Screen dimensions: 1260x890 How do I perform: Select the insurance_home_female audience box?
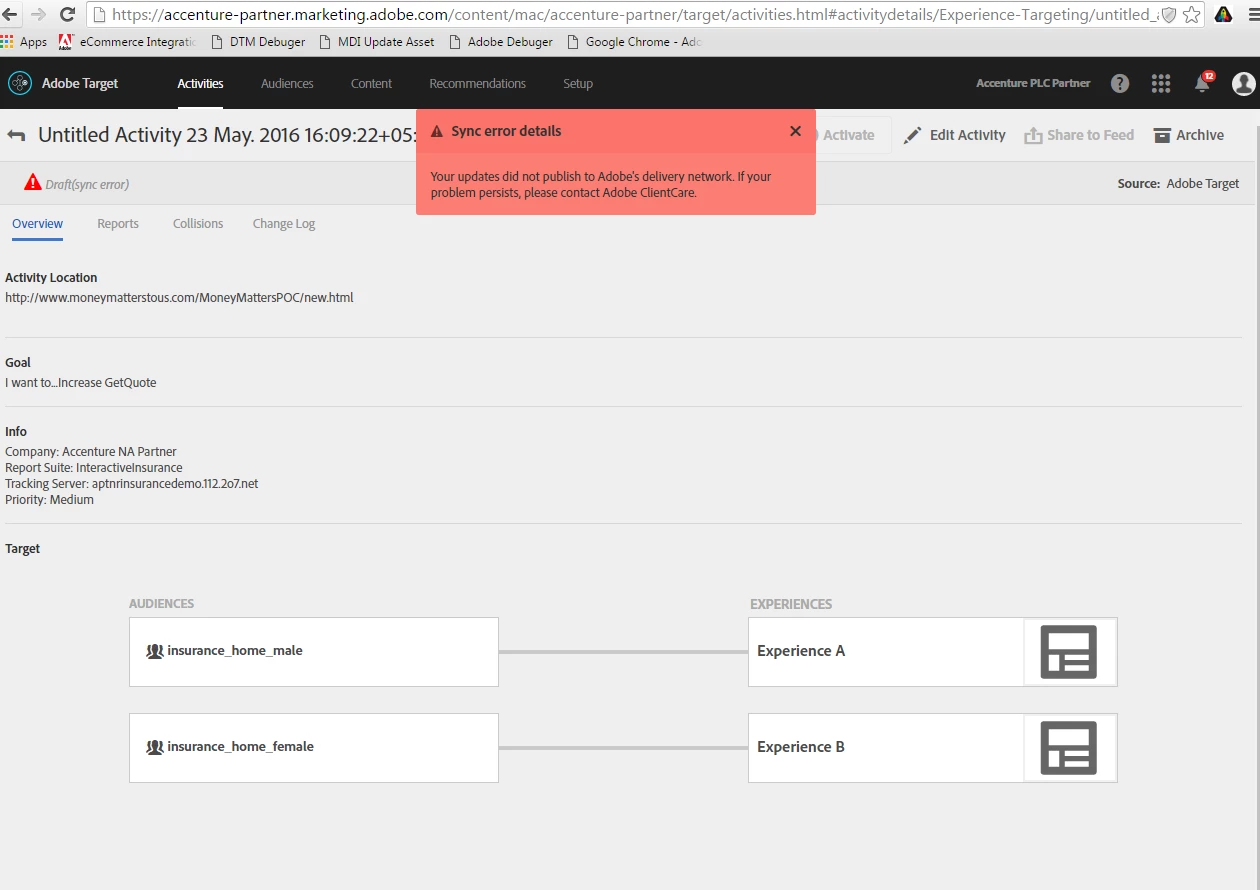tap(314, 748)
